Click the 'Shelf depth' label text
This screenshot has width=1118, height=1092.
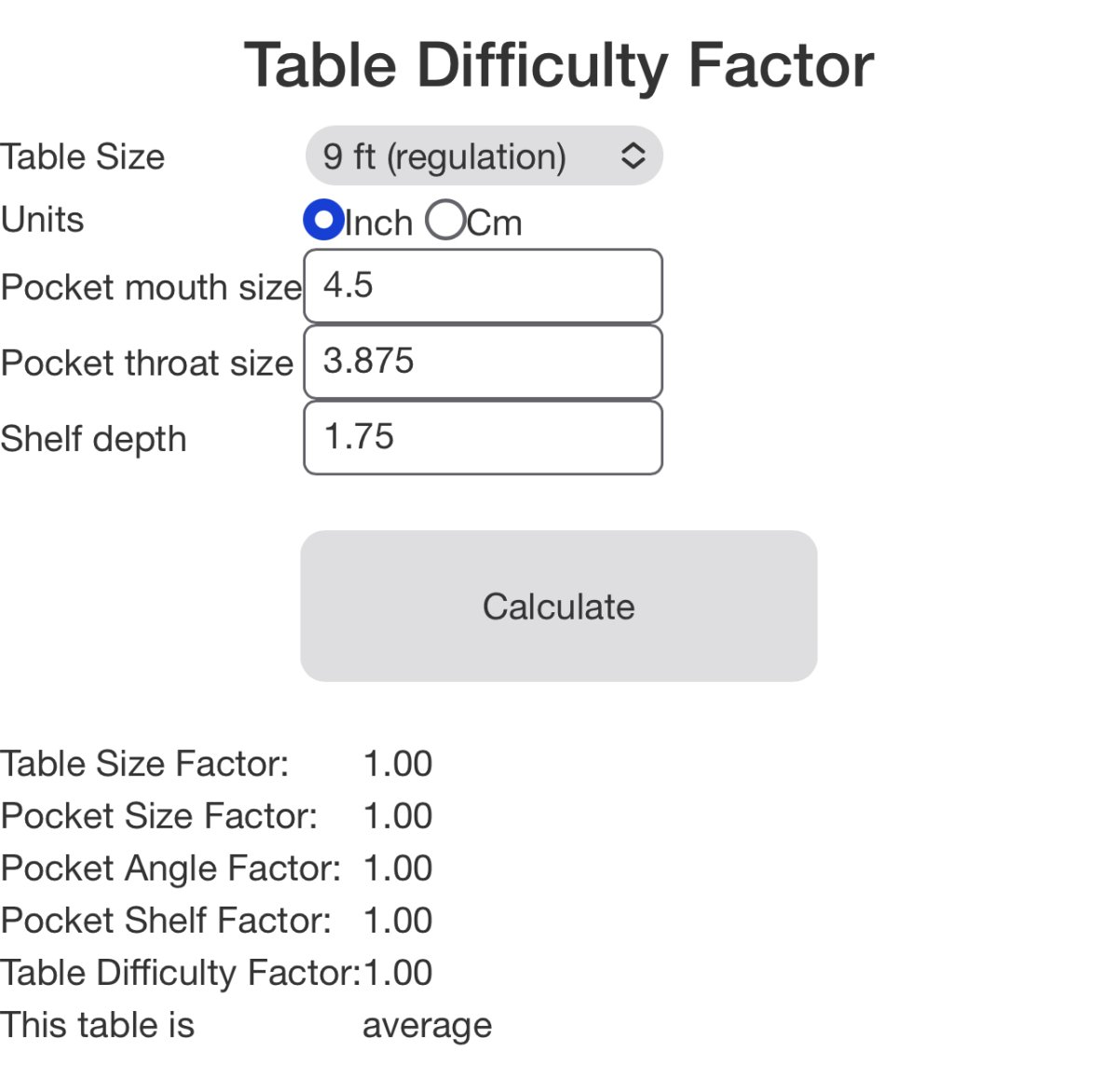[93, 439]
